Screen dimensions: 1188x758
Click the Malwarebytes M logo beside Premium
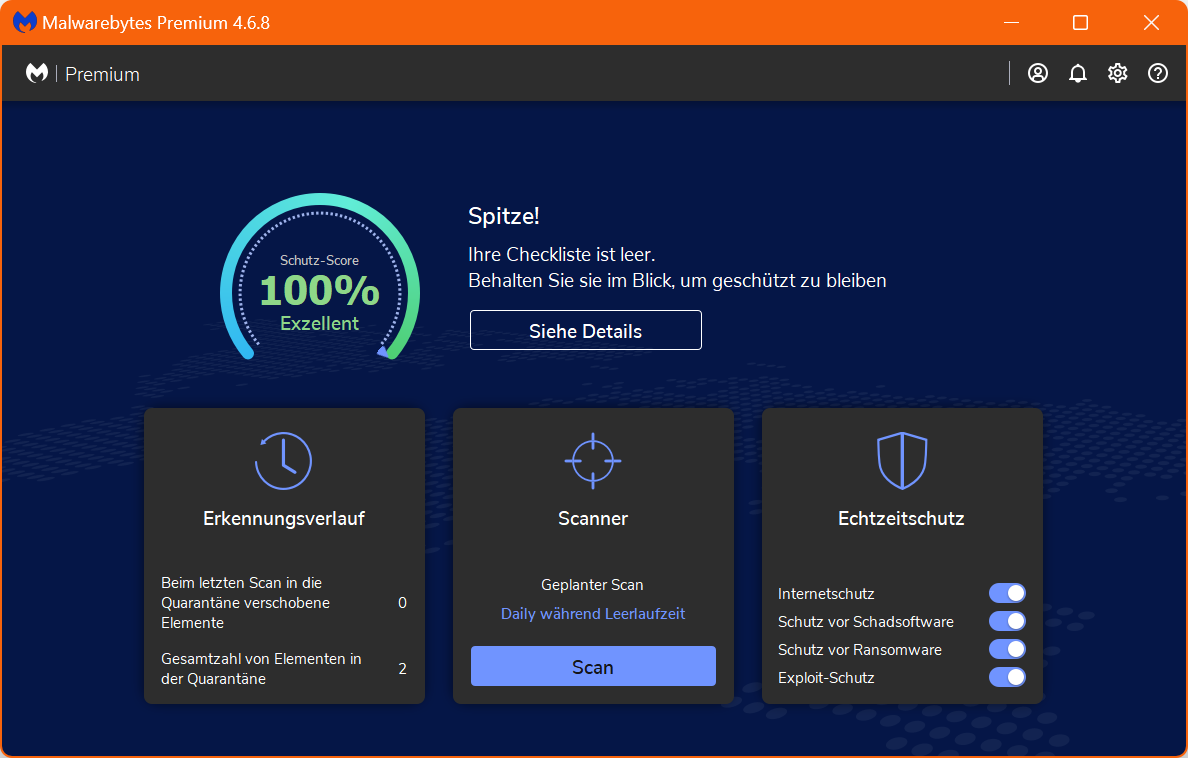click(37, 74)
